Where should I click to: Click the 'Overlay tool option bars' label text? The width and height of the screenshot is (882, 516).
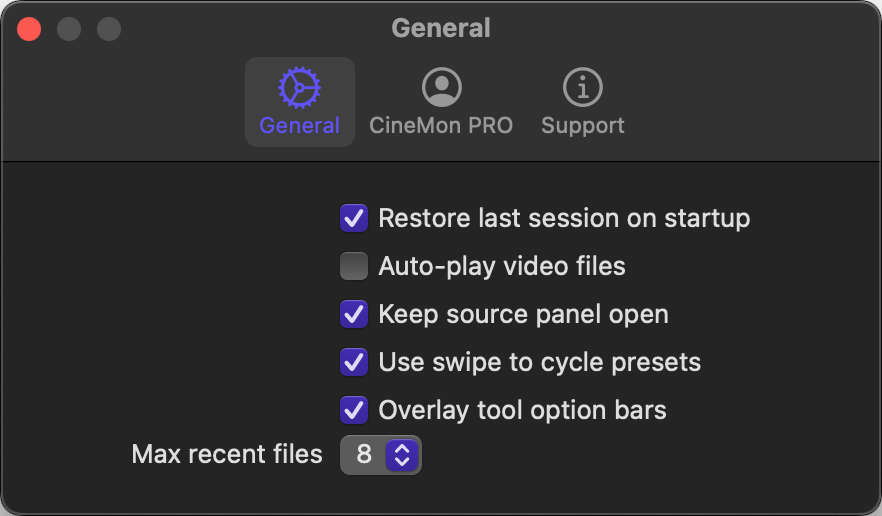coord(522,410)
